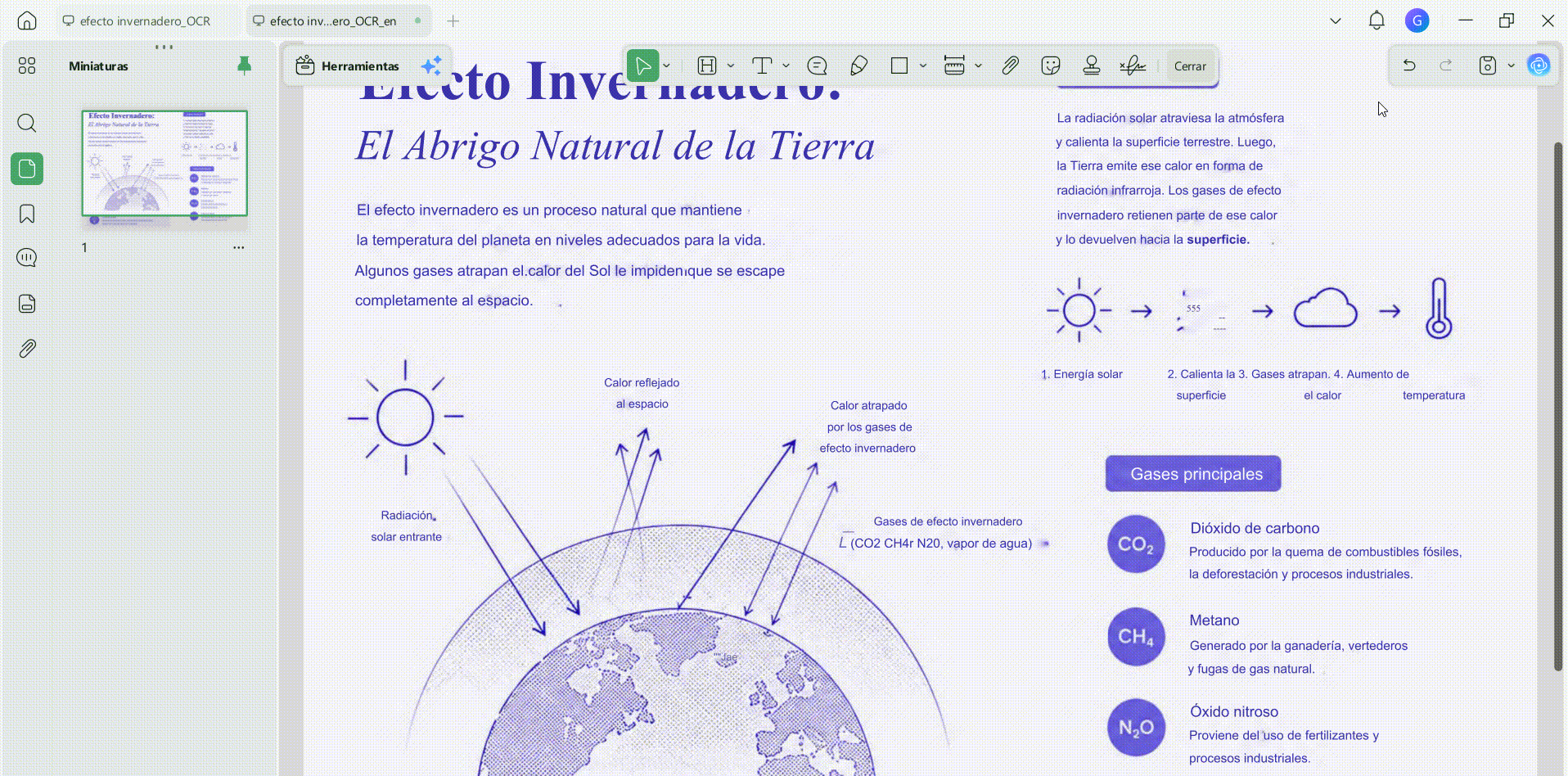Restore down the application window
The image size is (1568, 776).
pyautogui.click(x=1507, y=20)
